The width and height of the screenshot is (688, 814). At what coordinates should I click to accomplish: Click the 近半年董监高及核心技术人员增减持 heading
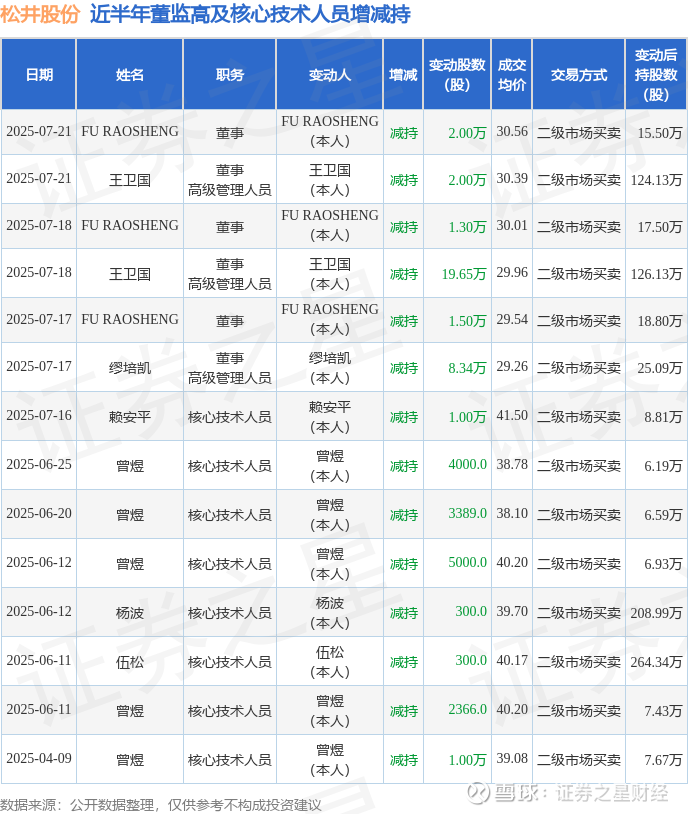click(x=250, y=14)
